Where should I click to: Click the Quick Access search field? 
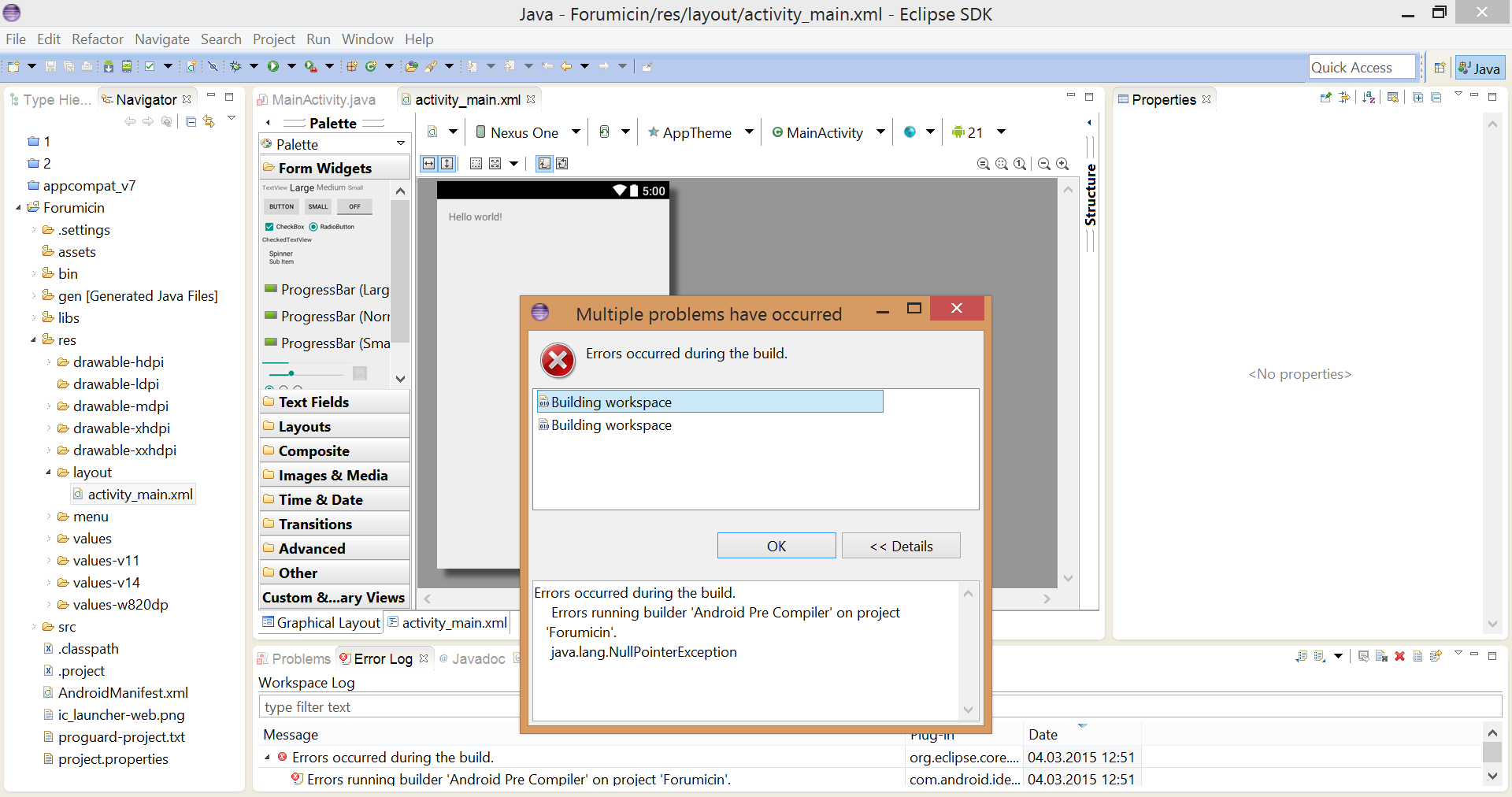[x=1363, y=68]
